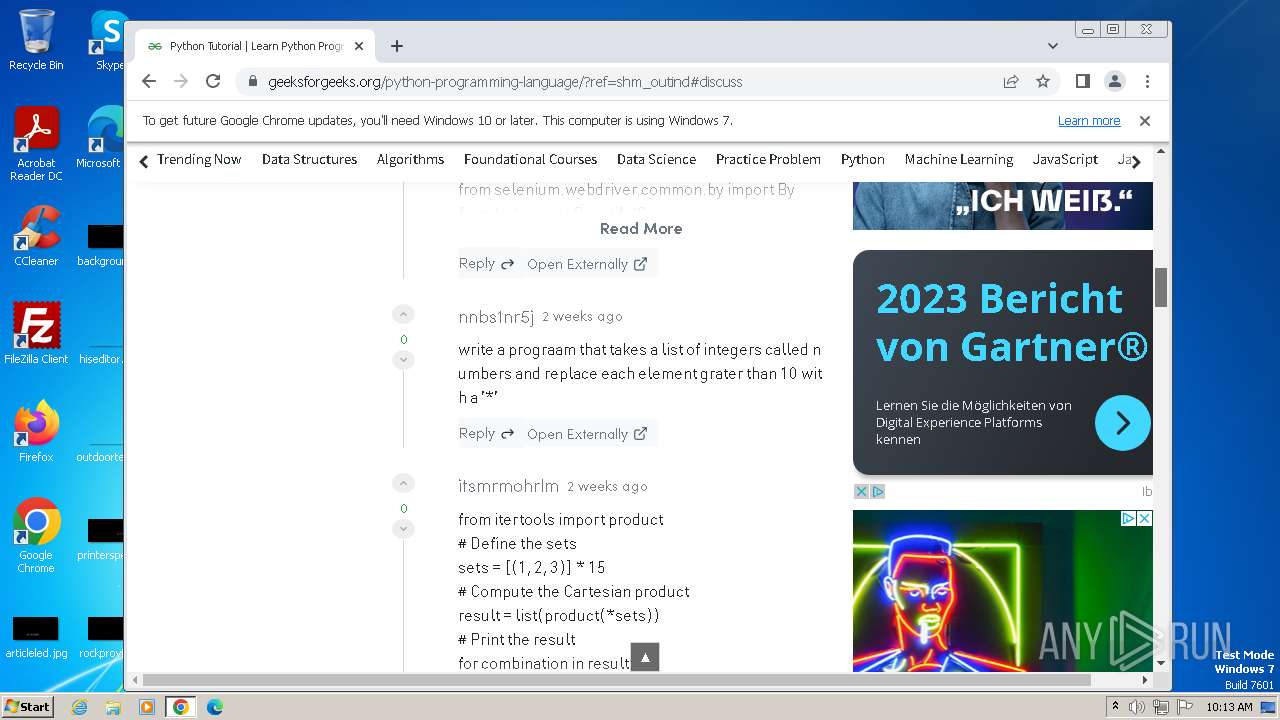Open the Learn more link

1089,120
